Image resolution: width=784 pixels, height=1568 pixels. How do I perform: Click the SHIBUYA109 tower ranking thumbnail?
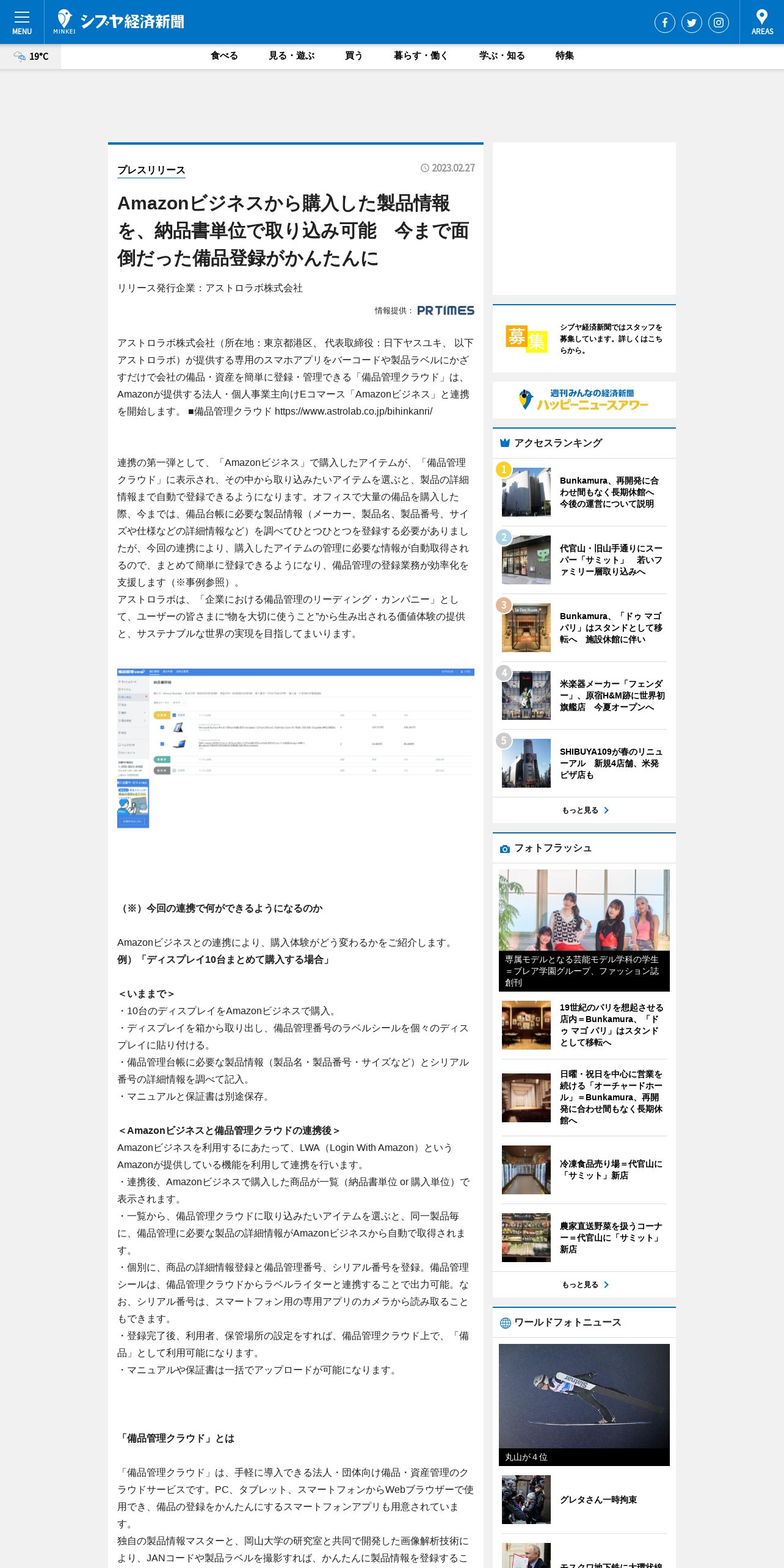526,763
